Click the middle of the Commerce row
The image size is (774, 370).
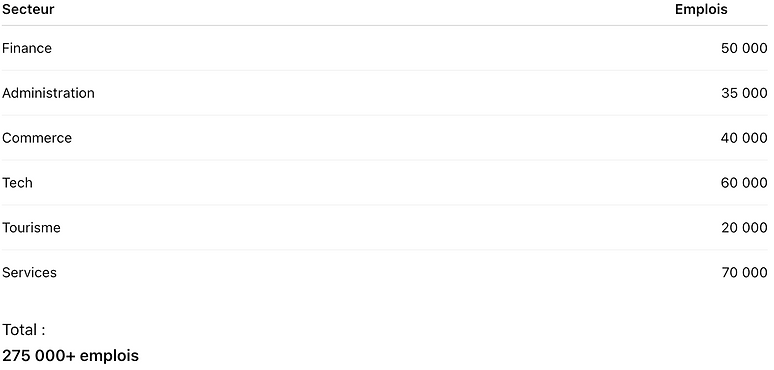(x=385, y=138)
